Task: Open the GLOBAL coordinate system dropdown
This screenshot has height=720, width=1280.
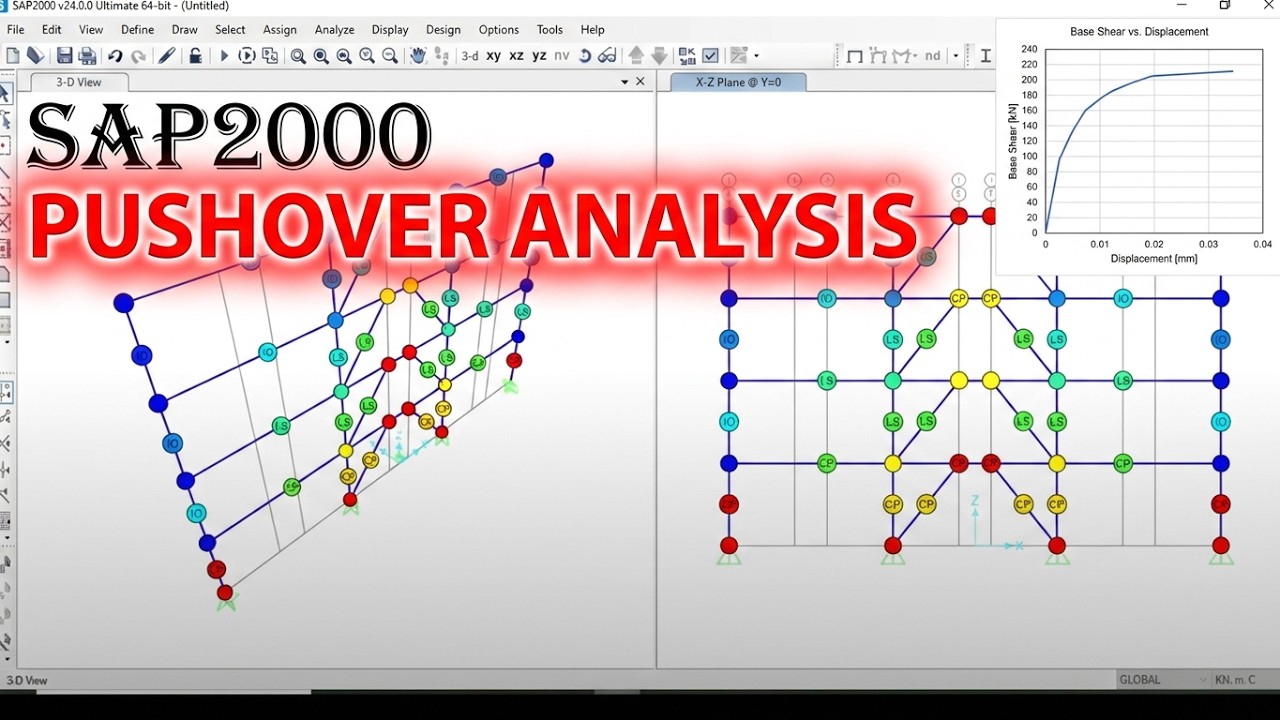Action: (1163, 679)
